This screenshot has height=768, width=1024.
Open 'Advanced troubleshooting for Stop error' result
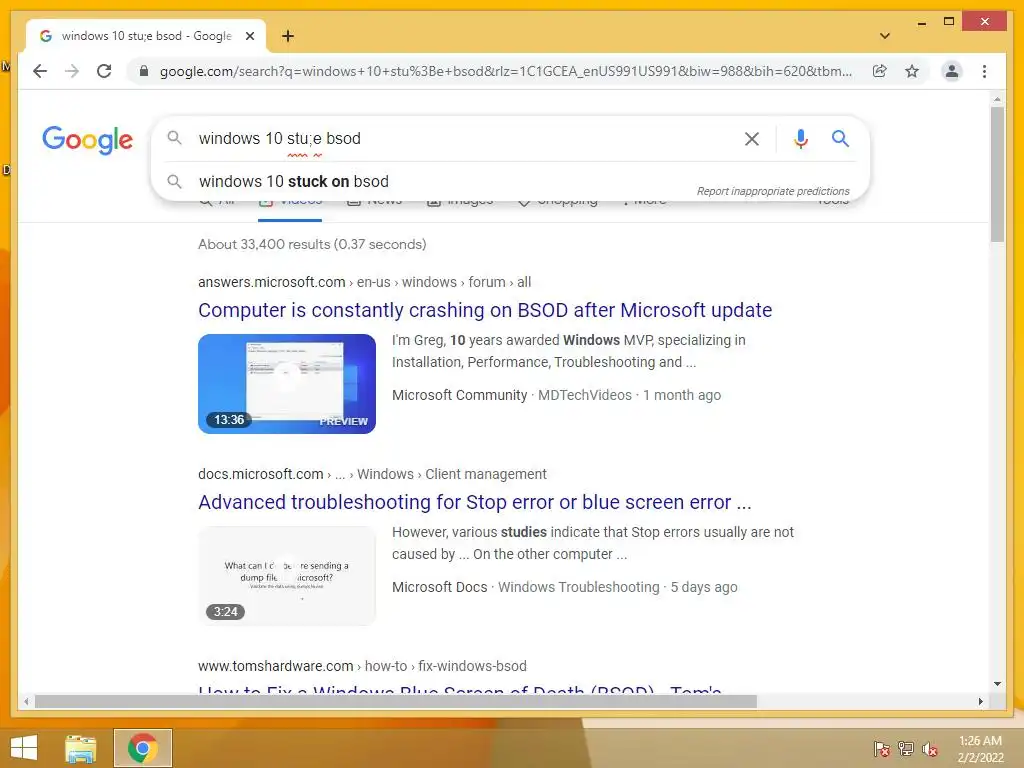coord(475,502)
